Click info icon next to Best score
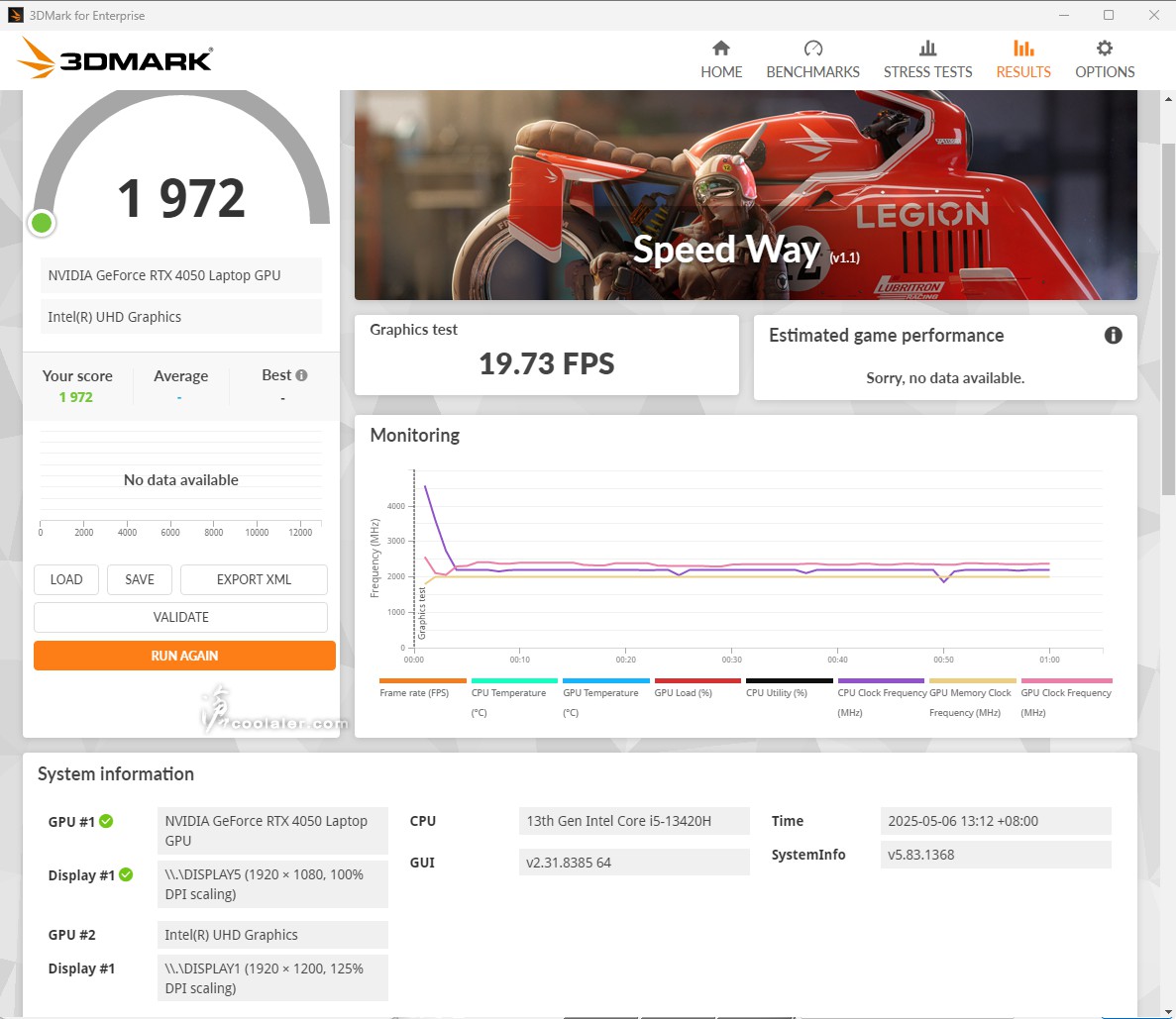 (301, 375)
